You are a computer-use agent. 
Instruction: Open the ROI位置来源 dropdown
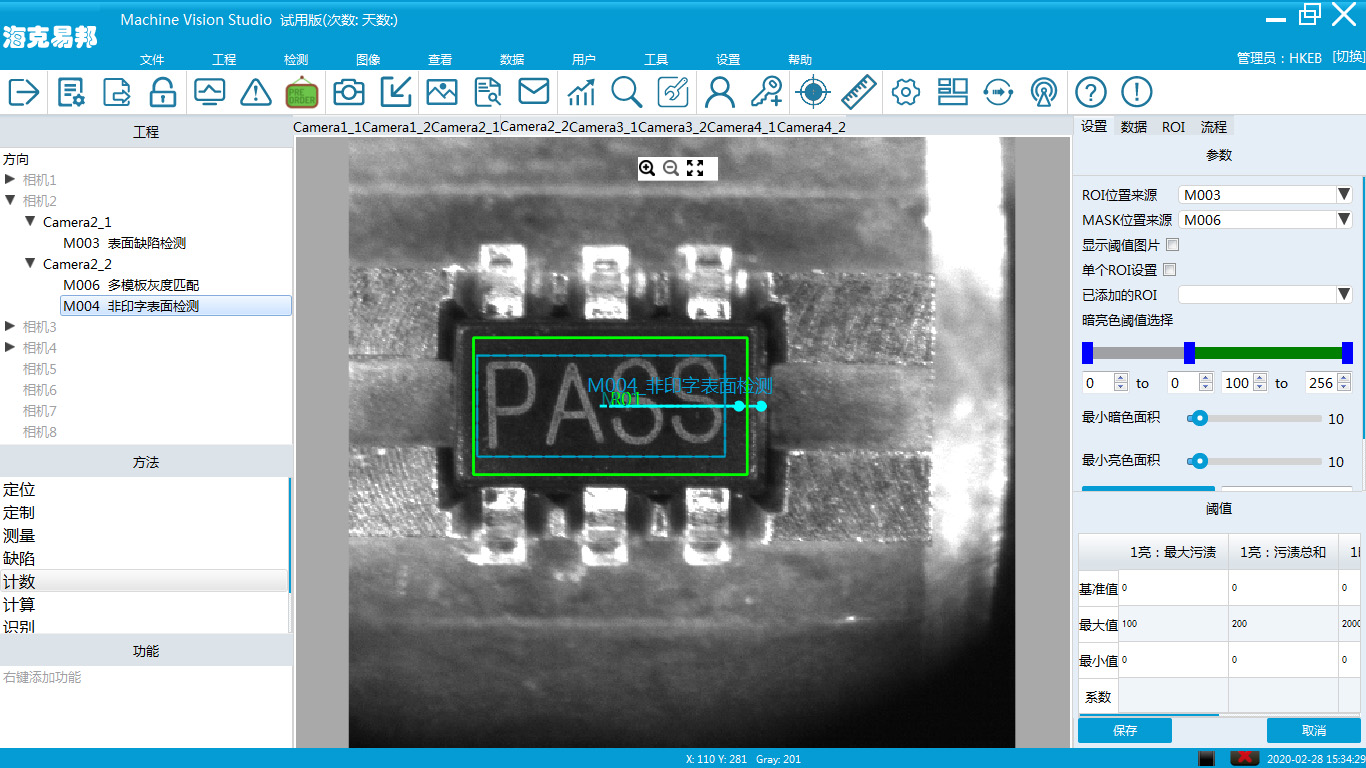[x=1344, y=195]
